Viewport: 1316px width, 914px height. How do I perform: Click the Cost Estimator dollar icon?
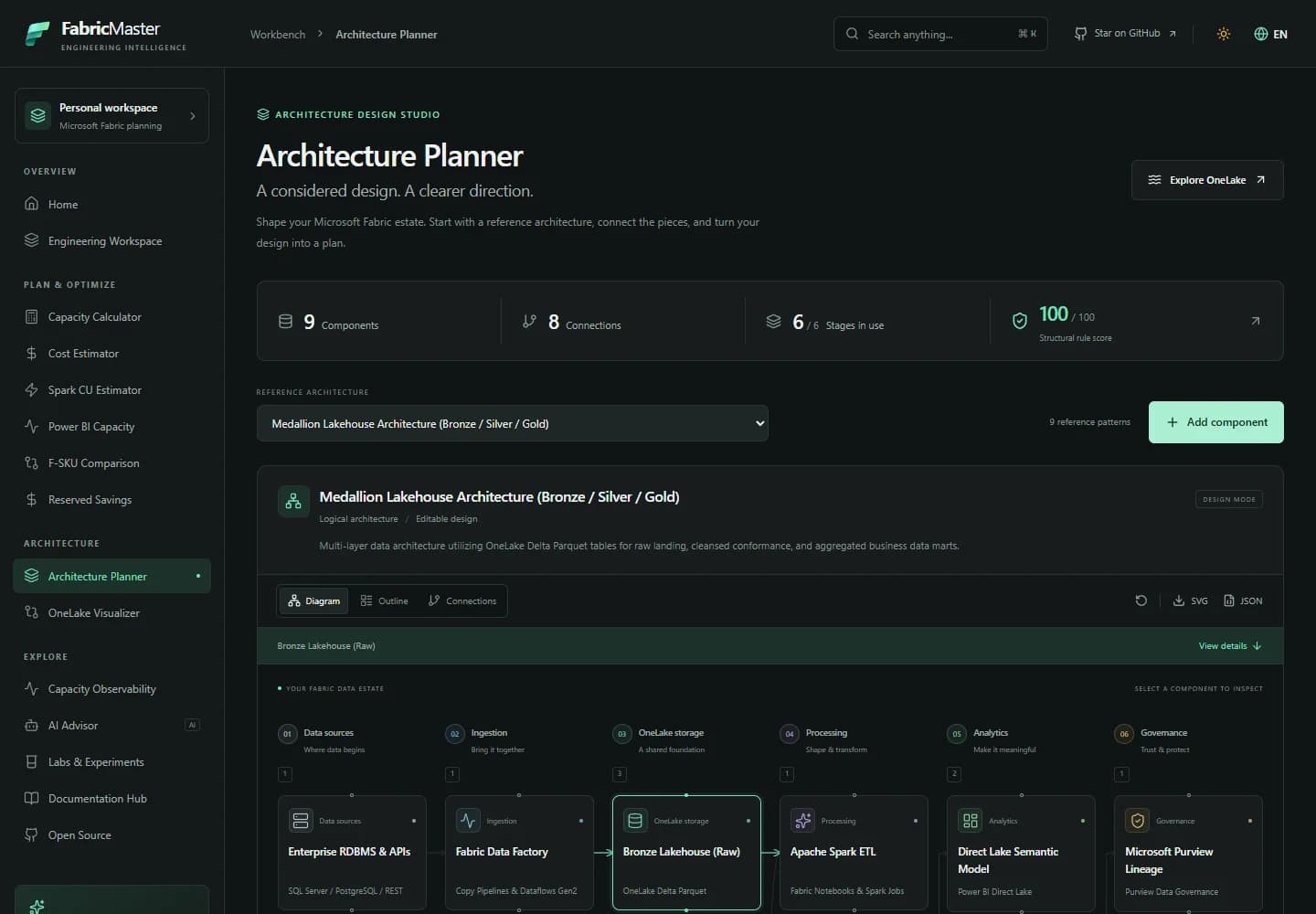[x=32, y=353]
